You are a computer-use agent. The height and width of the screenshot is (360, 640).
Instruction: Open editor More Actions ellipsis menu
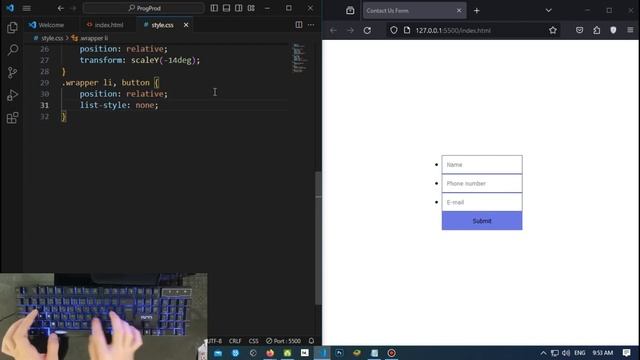click(311, 25)
